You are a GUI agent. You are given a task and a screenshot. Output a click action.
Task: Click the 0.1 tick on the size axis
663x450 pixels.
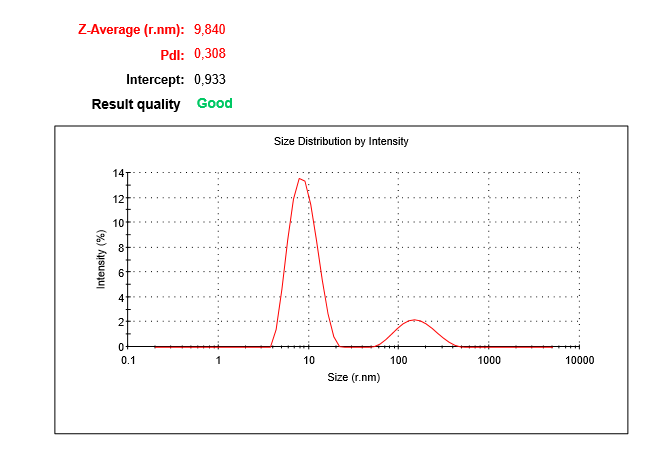point(127,360)
